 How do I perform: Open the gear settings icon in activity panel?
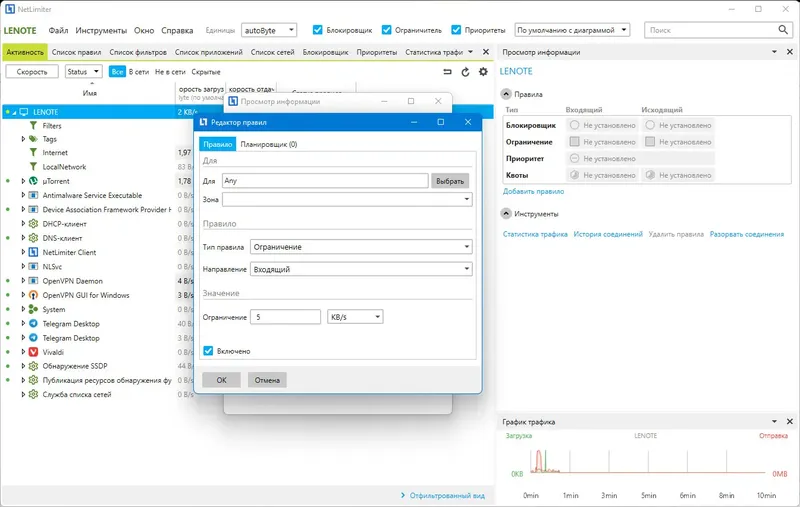click(483, 72)
